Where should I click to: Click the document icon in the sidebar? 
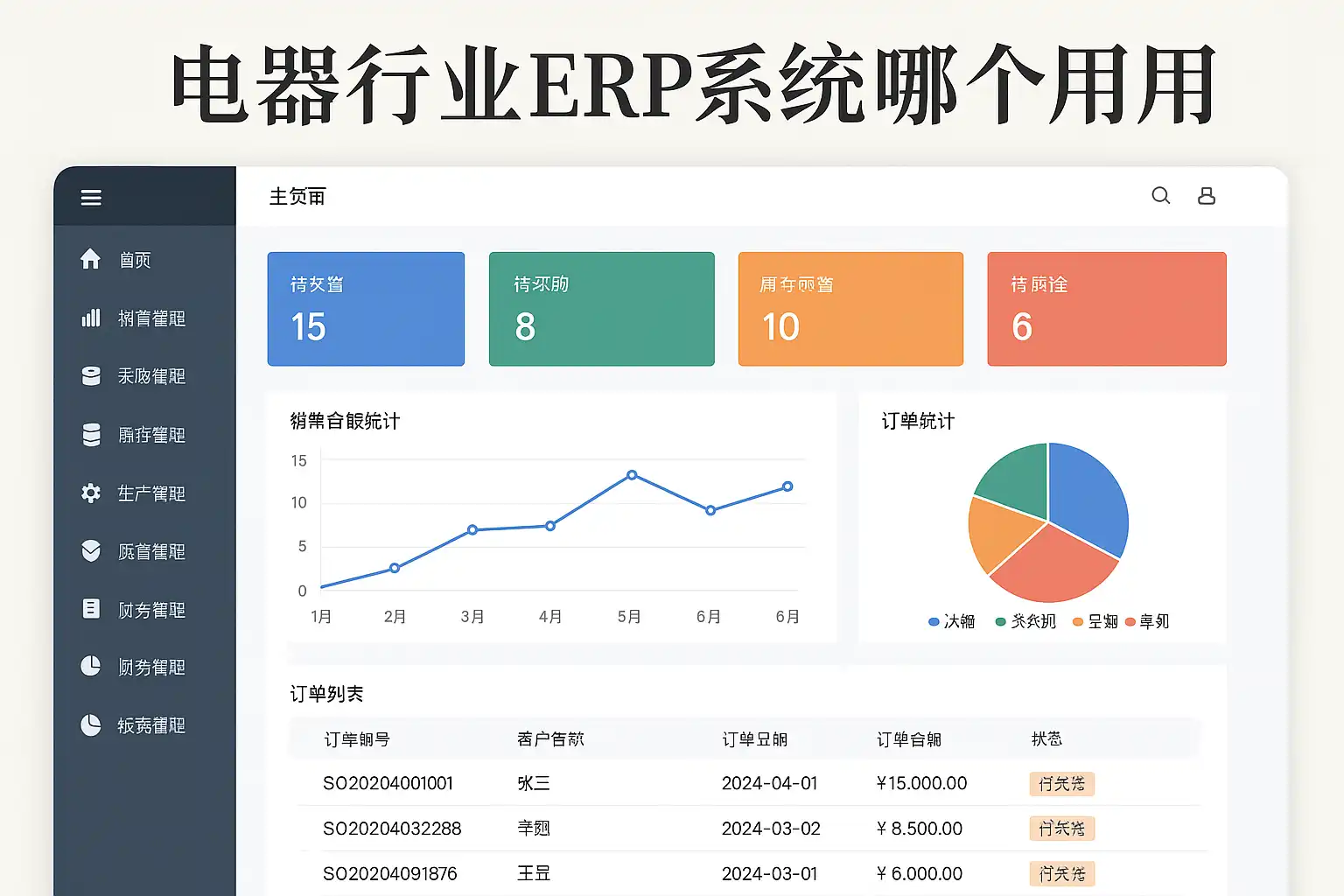pos(91,609)
